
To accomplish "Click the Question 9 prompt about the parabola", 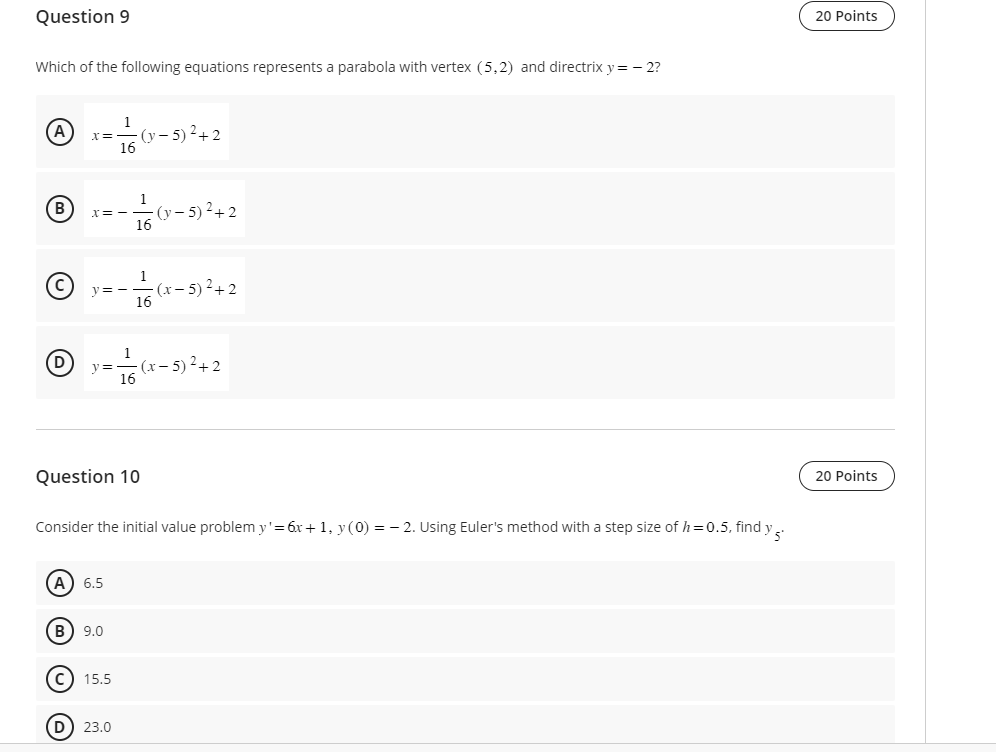I will 350,67.
